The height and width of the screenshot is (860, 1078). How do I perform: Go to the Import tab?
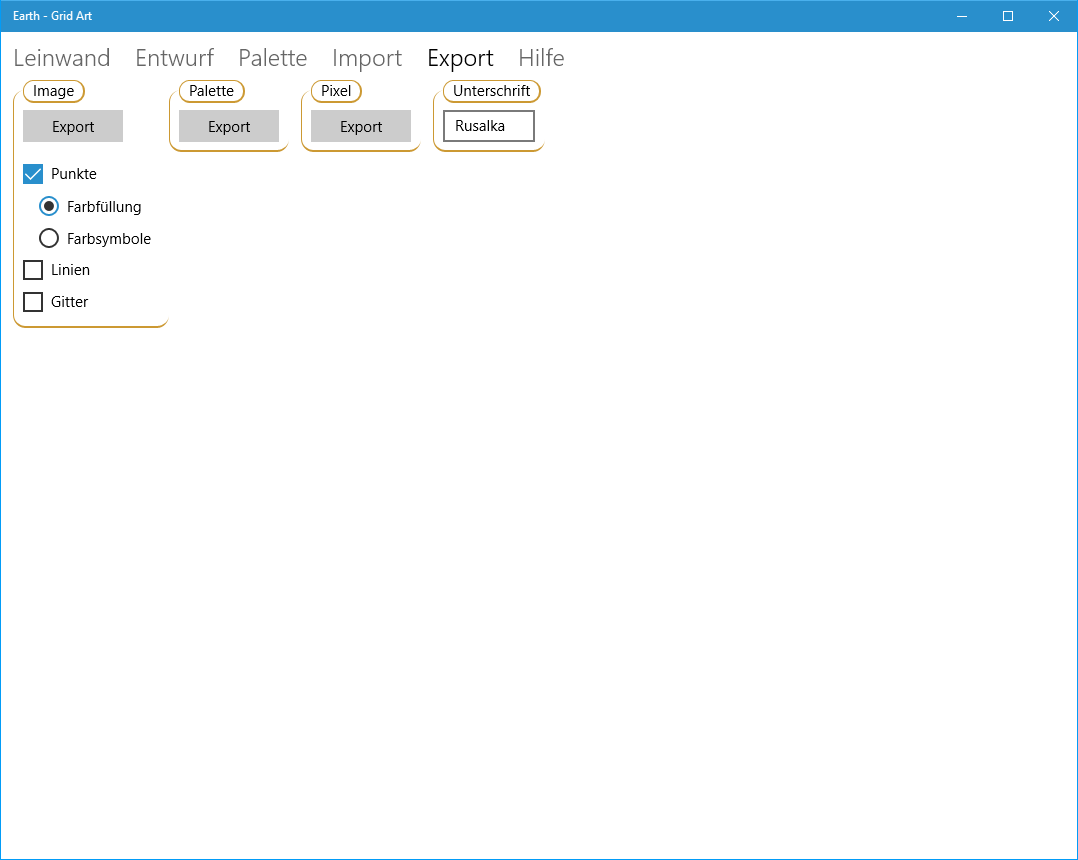pyautogui.click(x=367, y=58)
